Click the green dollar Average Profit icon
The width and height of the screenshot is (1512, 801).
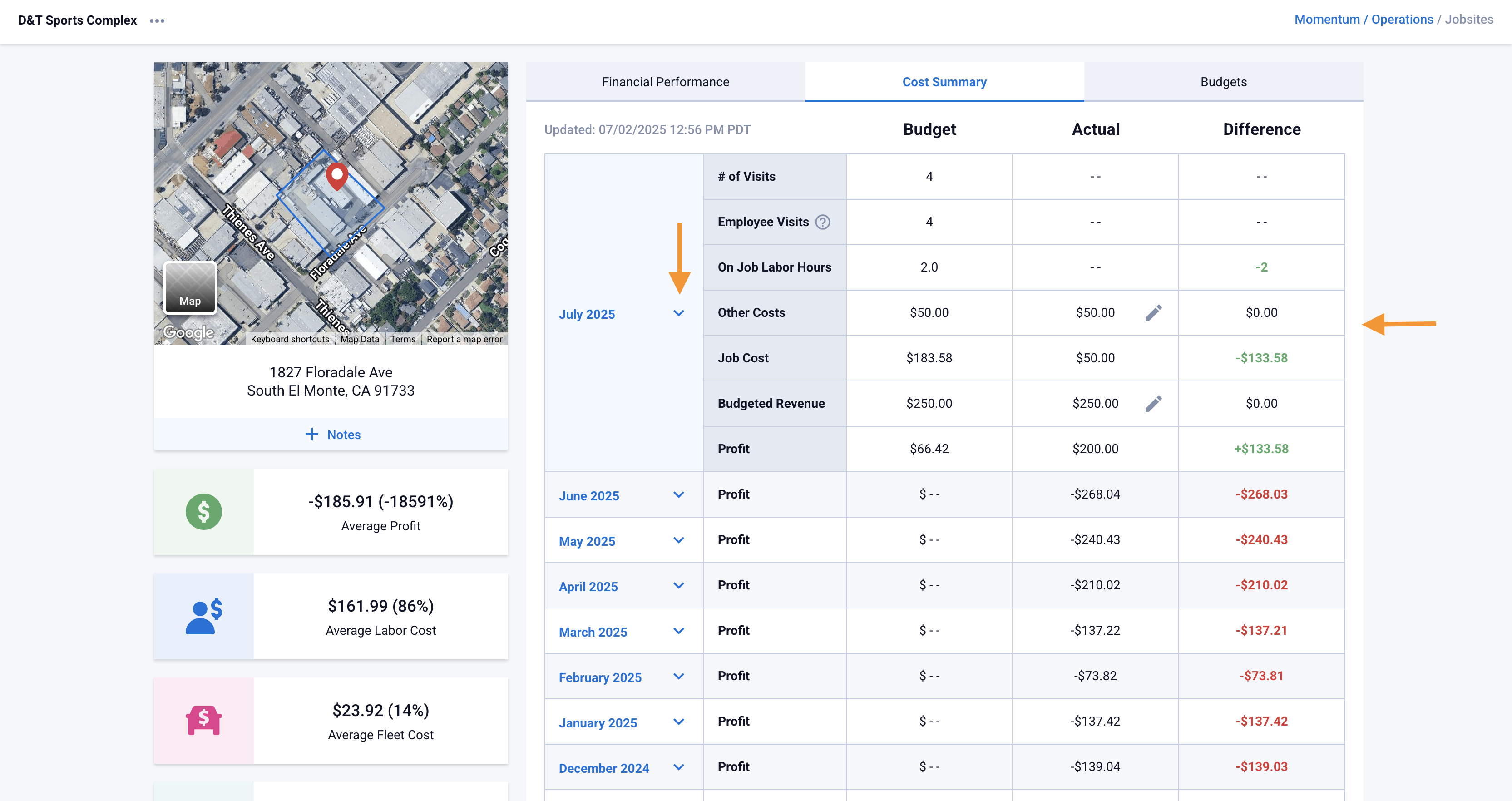point(203,512)
